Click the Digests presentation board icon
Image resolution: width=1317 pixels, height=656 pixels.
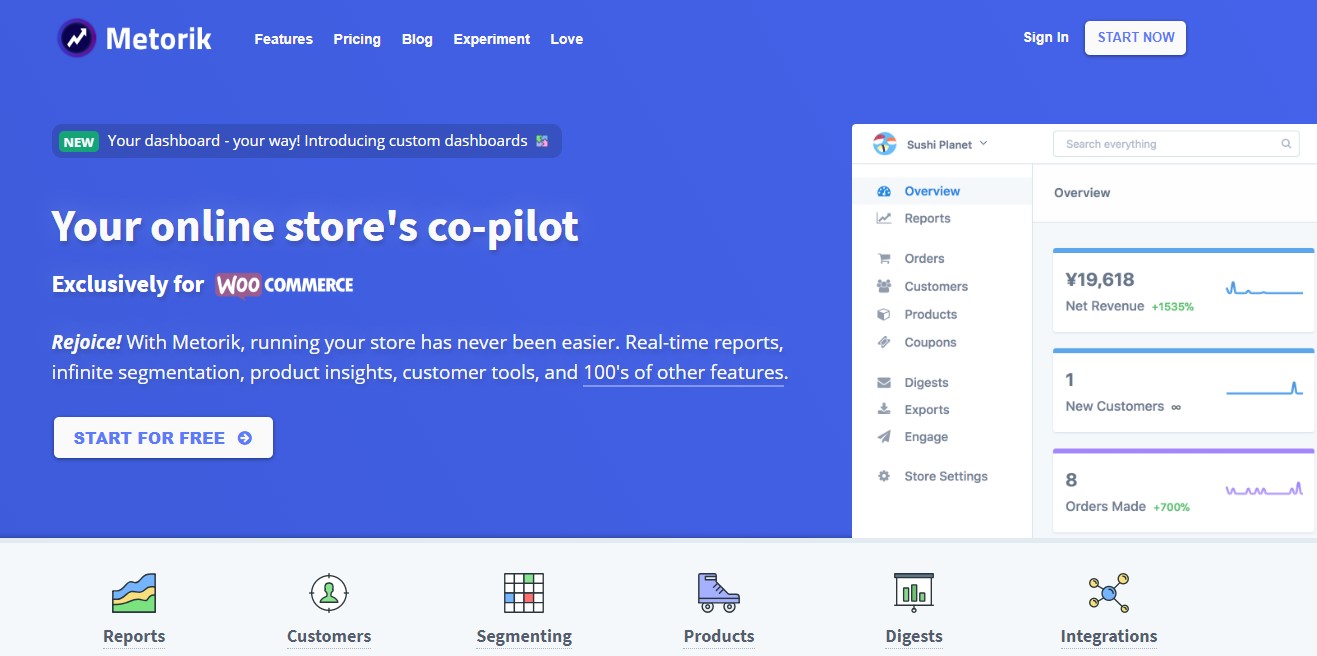[913, 593]
